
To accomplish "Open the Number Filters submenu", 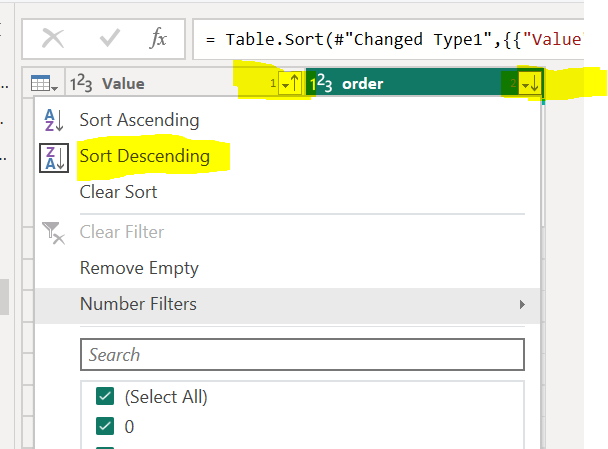I will 287,305.
